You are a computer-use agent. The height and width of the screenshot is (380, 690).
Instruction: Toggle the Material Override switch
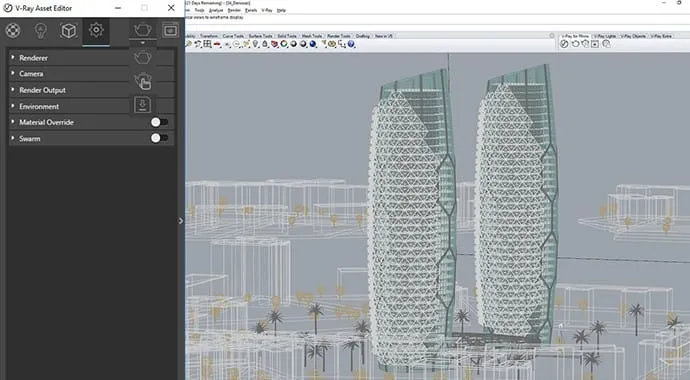(159, 122)
